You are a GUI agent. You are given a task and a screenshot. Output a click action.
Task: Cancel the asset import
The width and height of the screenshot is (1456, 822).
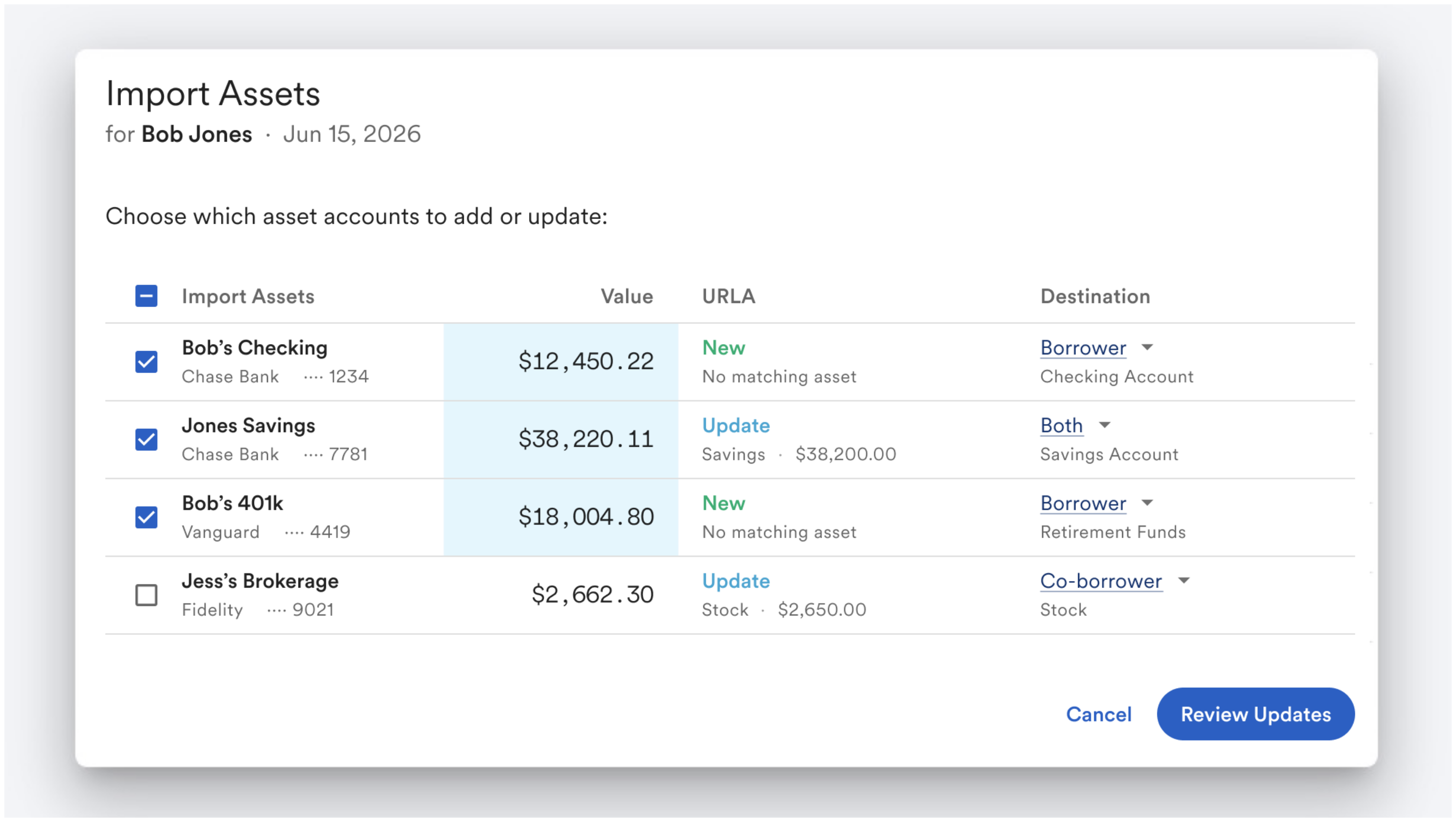1099,714
